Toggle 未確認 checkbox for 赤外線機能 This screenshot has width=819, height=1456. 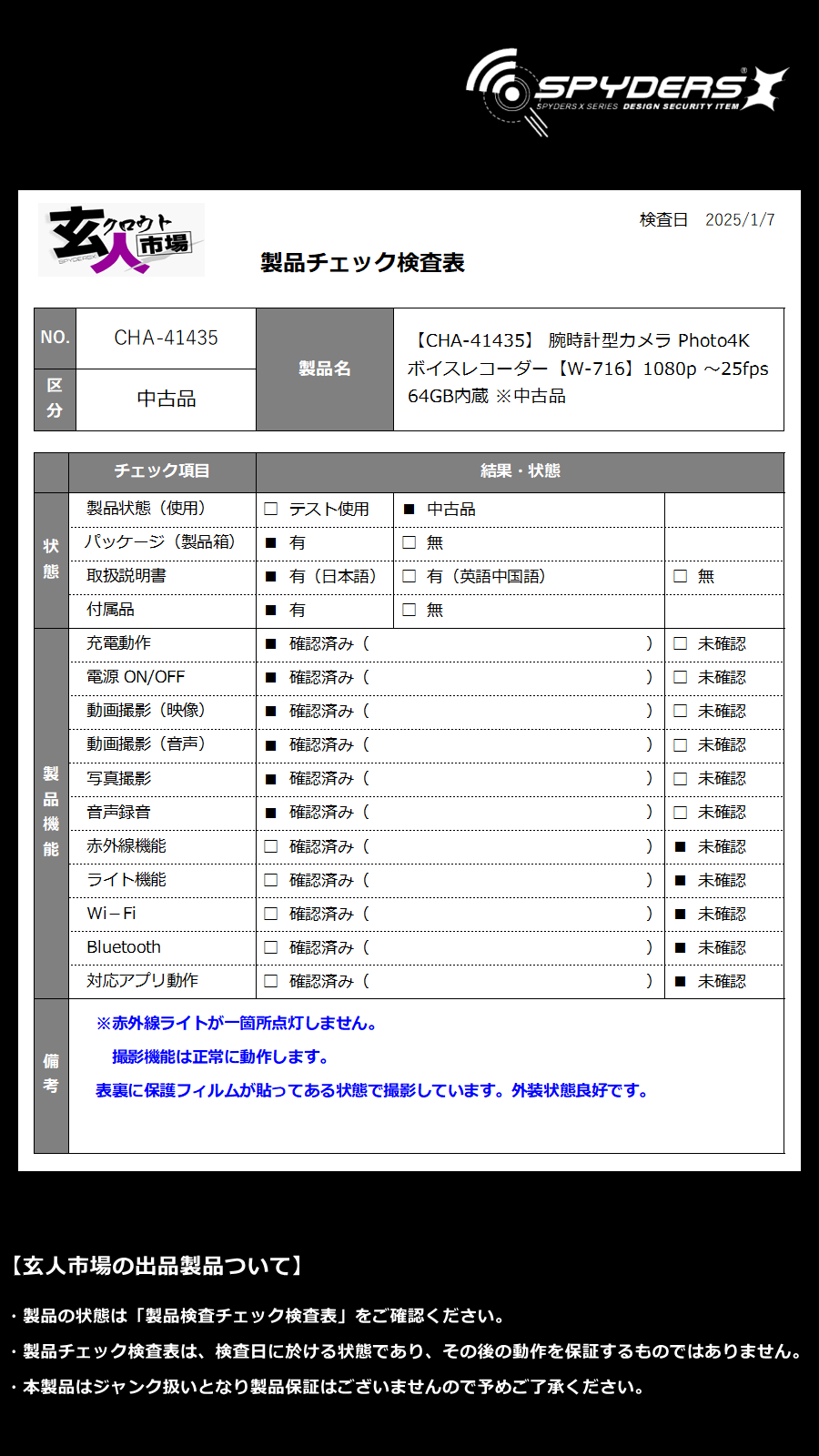680,846
